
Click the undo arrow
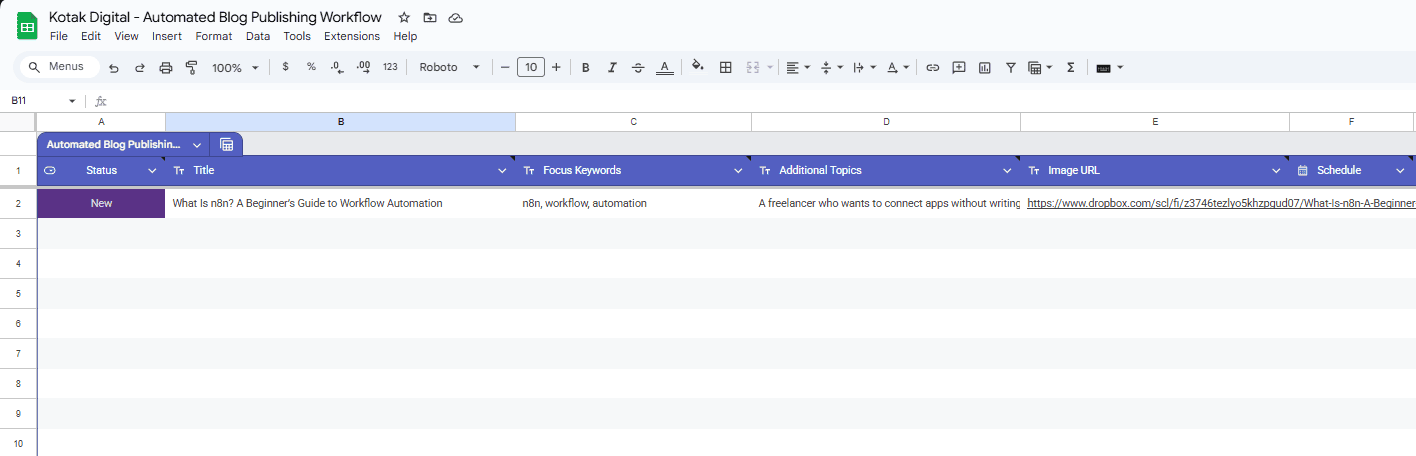click(114, 67)
